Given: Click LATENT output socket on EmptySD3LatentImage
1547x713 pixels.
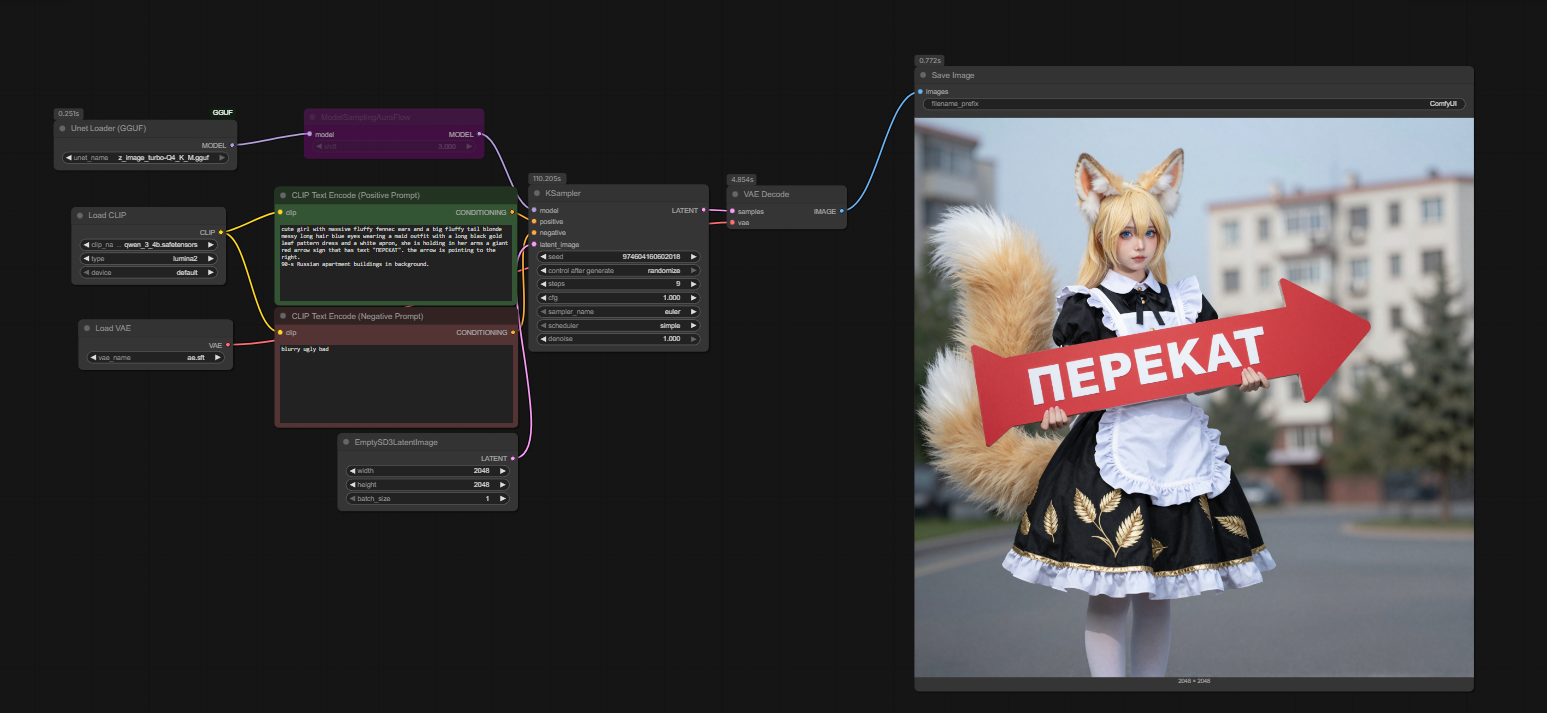Looking at the screenshot, I should click(514, 458).
